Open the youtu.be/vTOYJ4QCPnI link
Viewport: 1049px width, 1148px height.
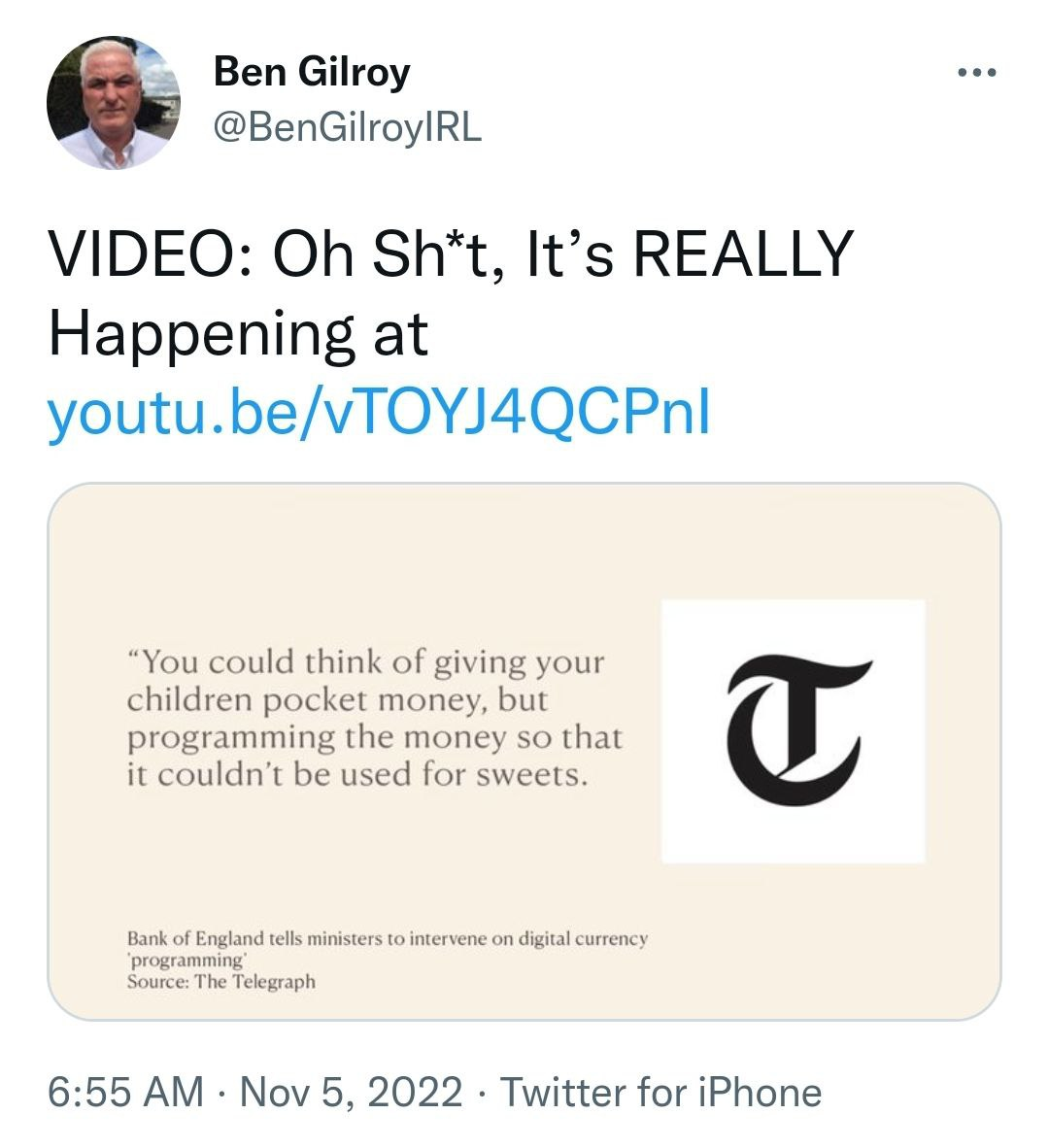(x=379, y=413)
